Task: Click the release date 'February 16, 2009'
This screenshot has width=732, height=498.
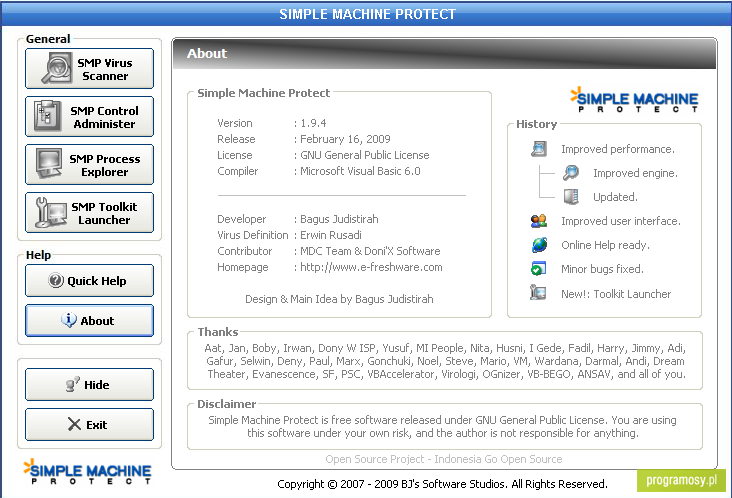Action: 345,139
